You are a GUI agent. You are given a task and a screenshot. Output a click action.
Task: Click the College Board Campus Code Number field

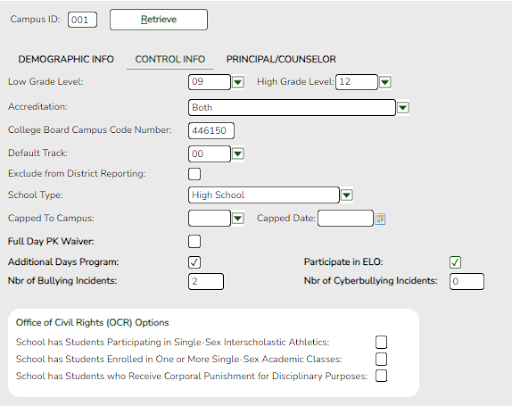tap(211, 130)
